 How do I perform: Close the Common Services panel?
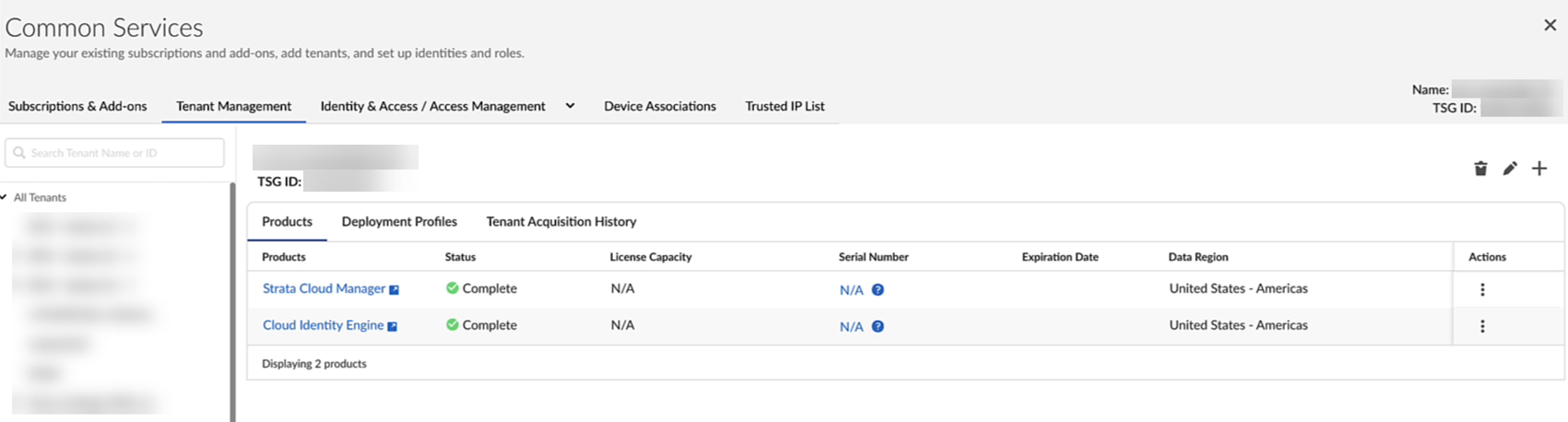pyautogui.click(x=1550, y=25)
